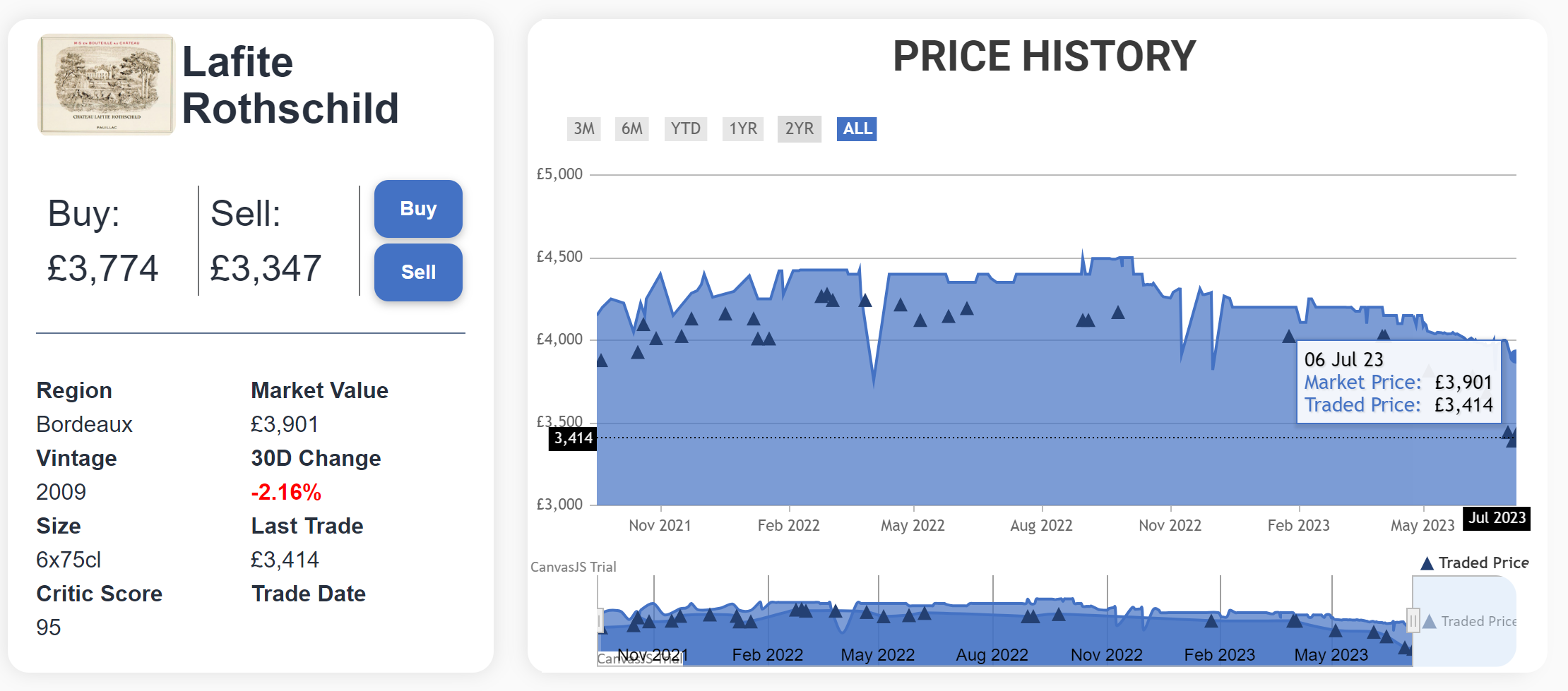This screenshot has height=691, width=1568.
Task: Click the Region value Bordeaux
Action: tap(84, 424)
